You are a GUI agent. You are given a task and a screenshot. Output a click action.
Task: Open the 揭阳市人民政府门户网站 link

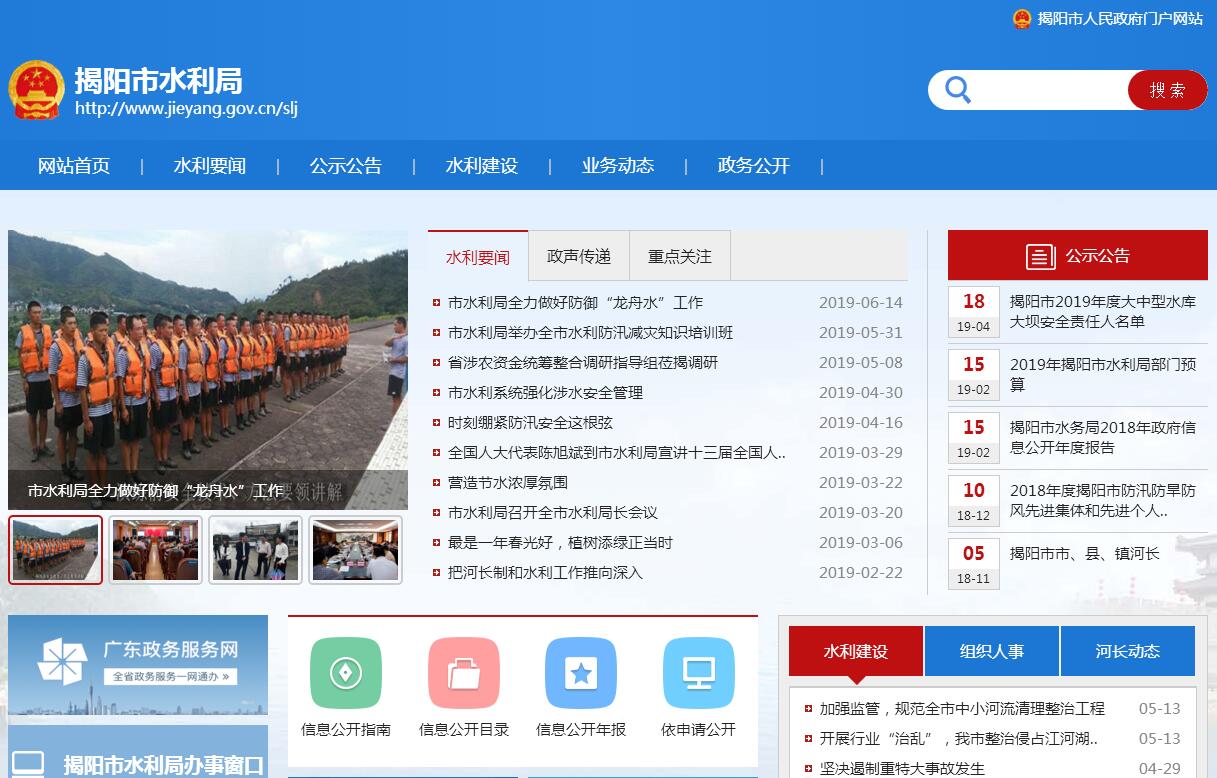1119,18
